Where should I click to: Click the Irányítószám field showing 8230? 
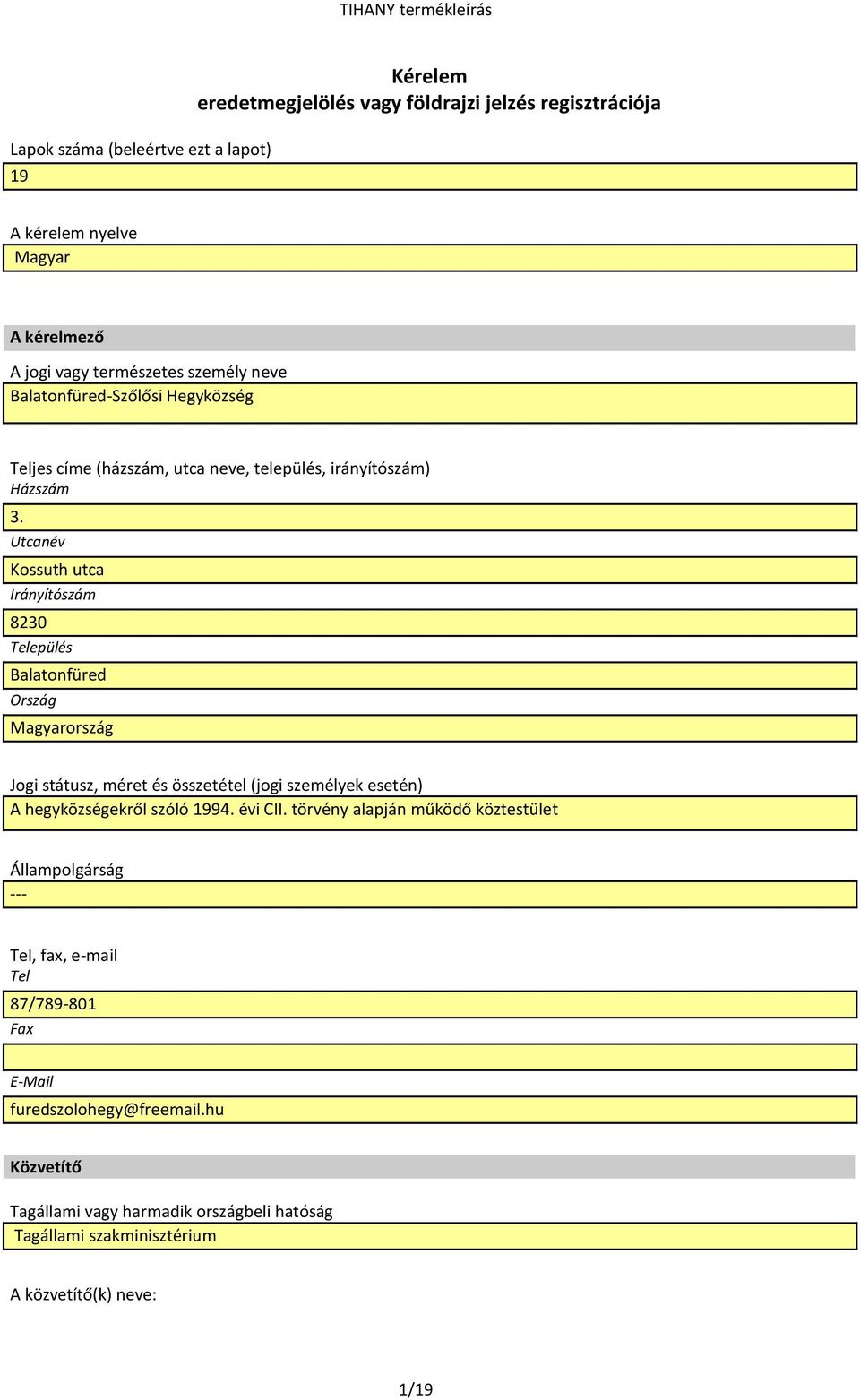tap(430, 623)
